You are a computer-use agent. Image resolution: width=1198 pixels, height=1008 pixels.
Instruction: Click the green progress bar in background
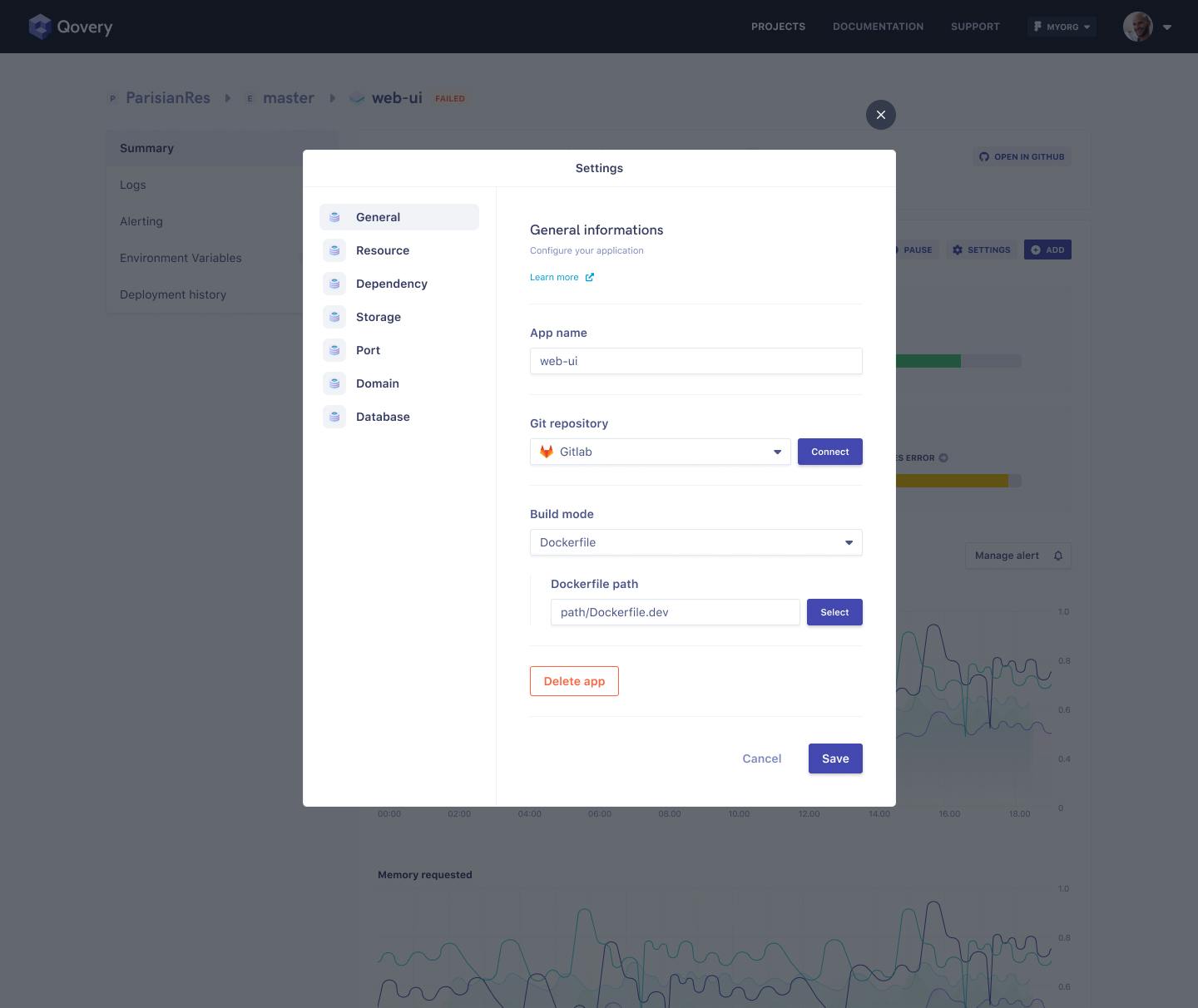point(928,361)
